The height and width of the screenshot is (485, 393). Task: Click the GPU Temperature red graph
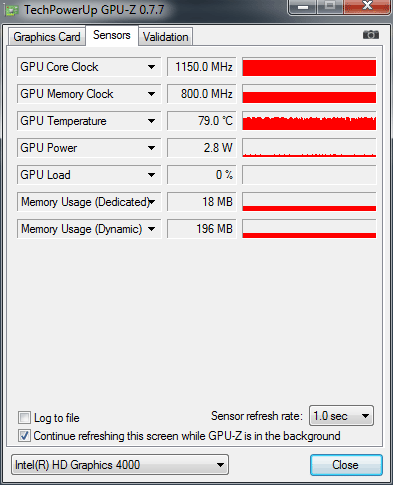point(309,121)
